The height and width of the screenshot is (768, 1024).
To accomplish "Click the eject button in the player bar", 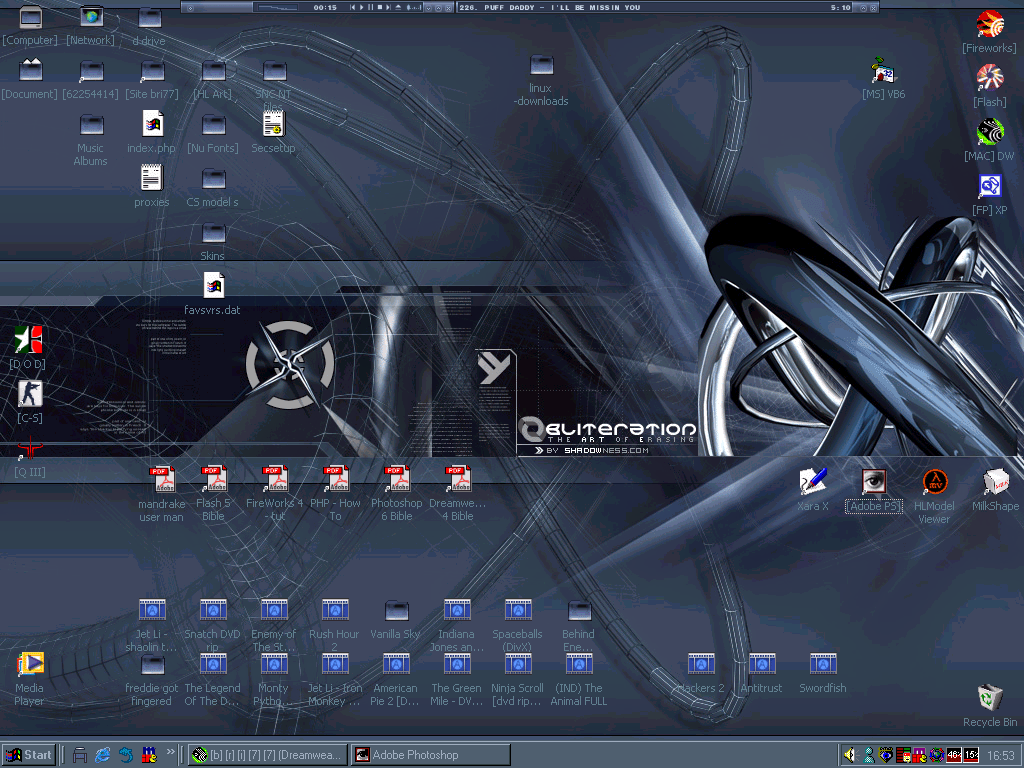I will (398, 7).
